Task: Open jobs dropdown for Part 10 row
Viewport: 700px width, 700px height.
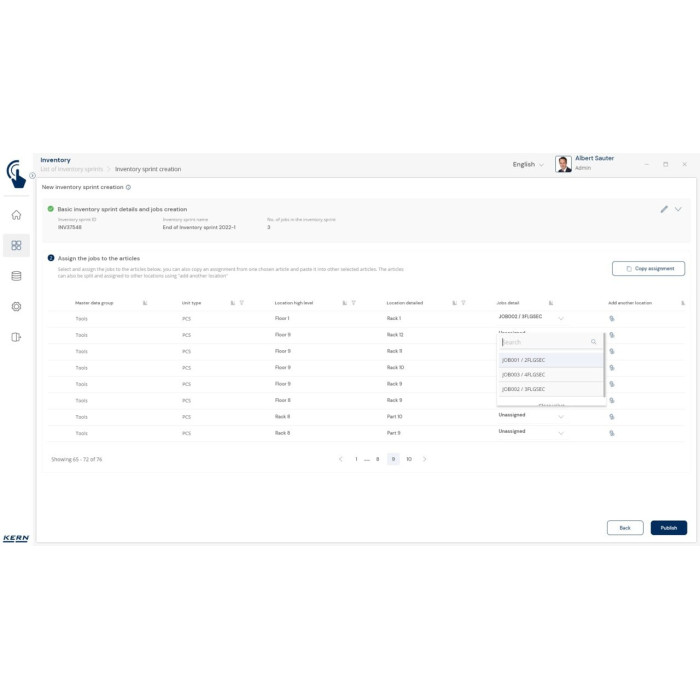Action: click(561, 417)
